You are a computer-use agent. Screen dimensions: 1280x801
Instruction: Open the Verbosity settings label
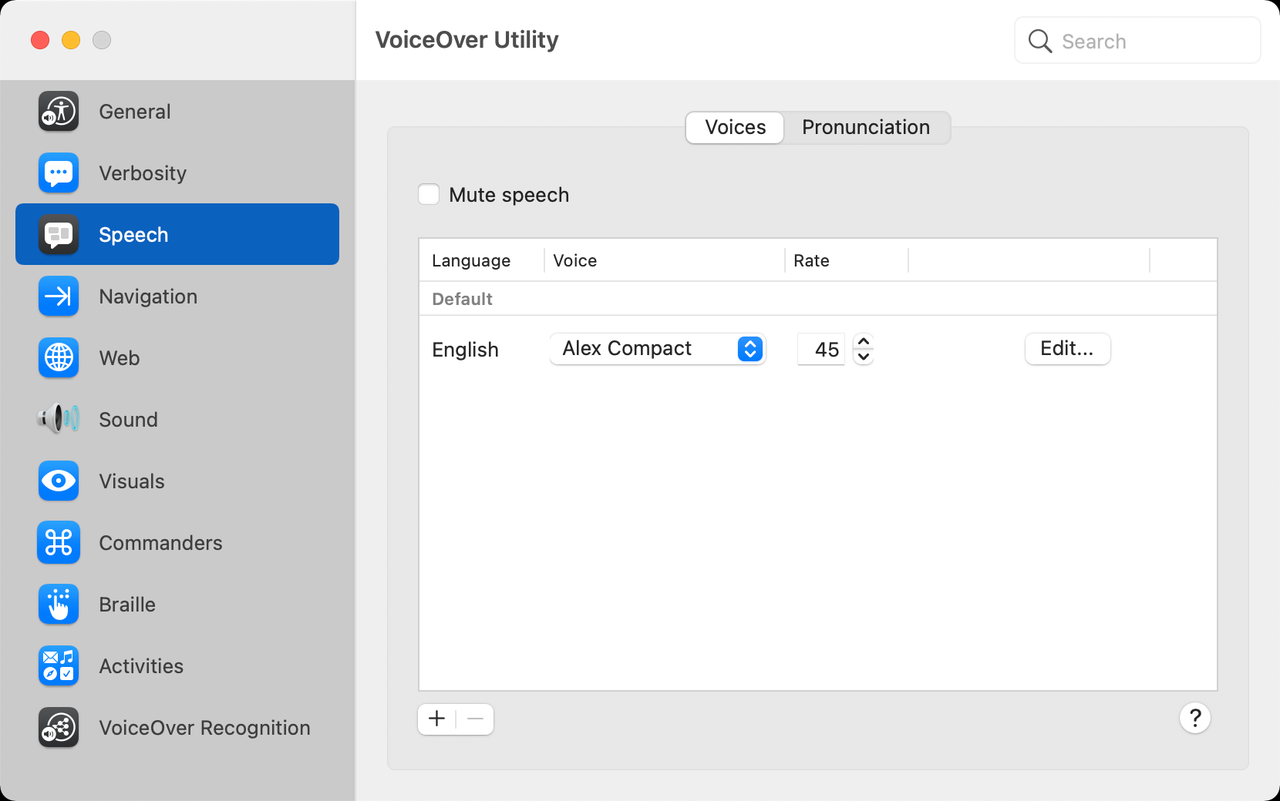(143, 173)
